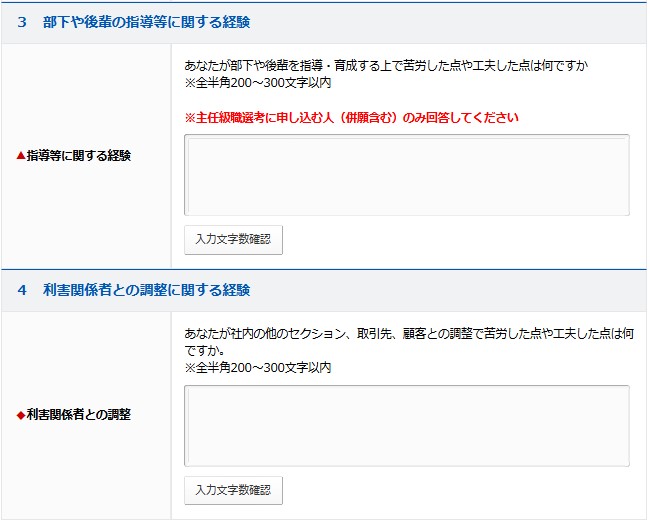
Task: Select the 利害関係者との調整に関する経験 heading text
Action: 146,290
